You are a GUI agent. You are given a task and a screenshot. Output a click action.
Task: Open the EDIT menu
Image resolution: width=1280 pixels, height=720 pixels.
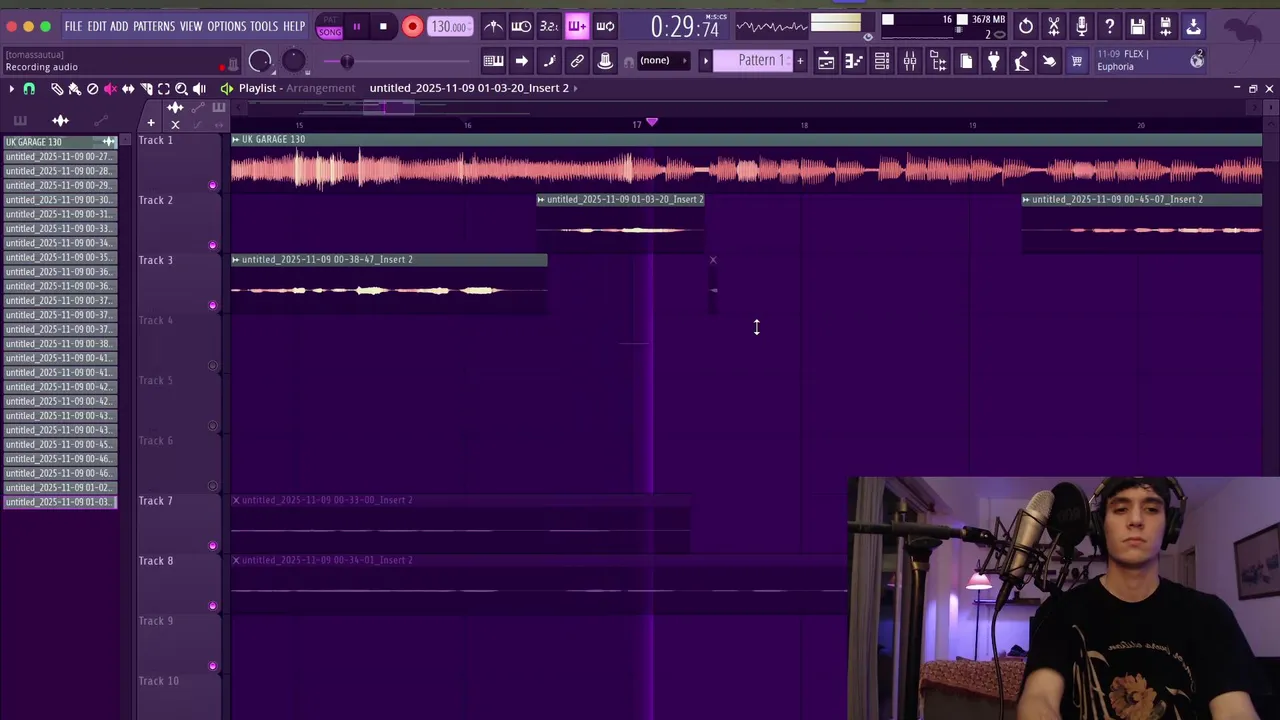[97, 26]
